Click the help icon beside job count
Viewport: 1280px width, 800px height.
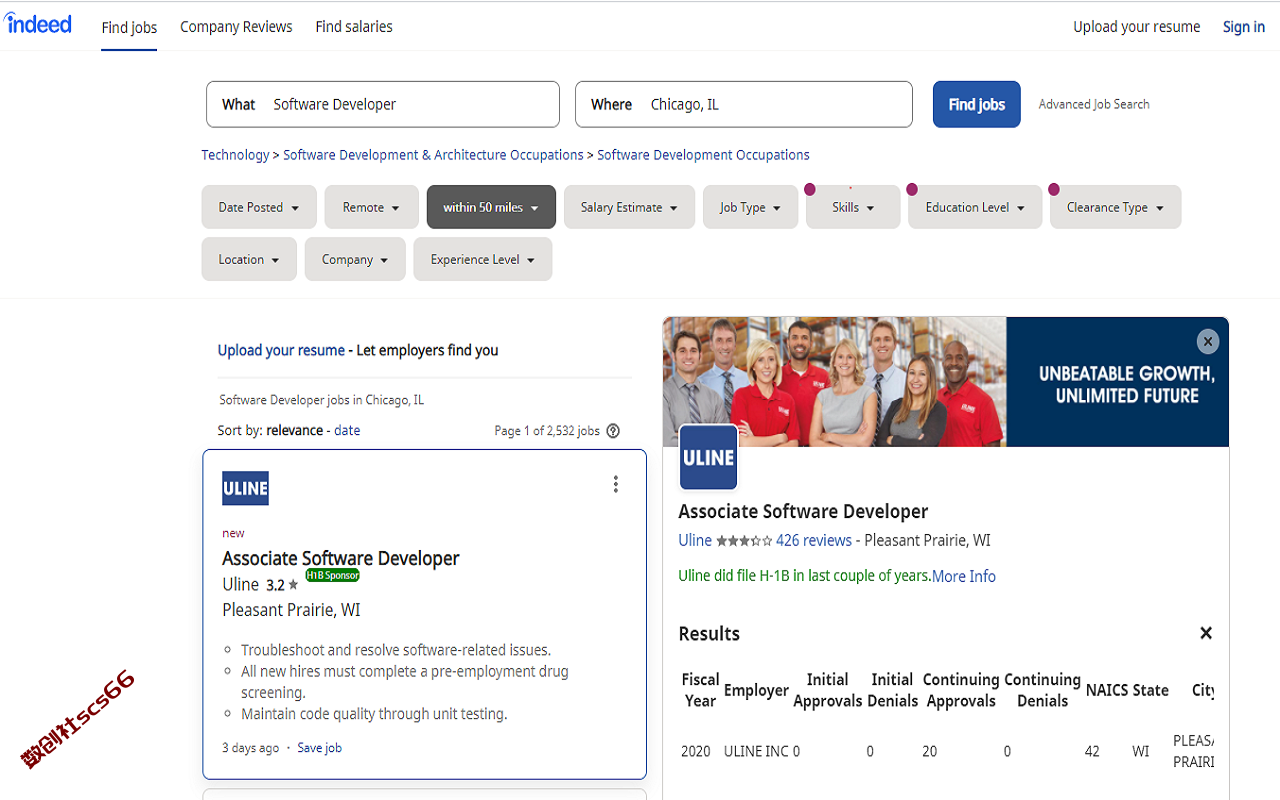click(x=613, y=431)
